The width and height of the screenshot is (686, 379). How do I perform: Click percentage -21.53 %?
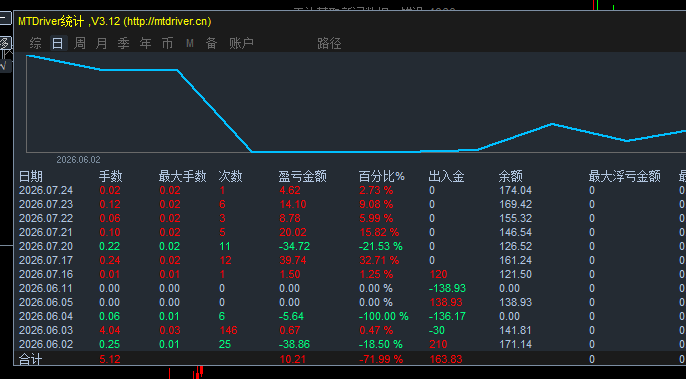pyautogui.click(x=381, y=246)
